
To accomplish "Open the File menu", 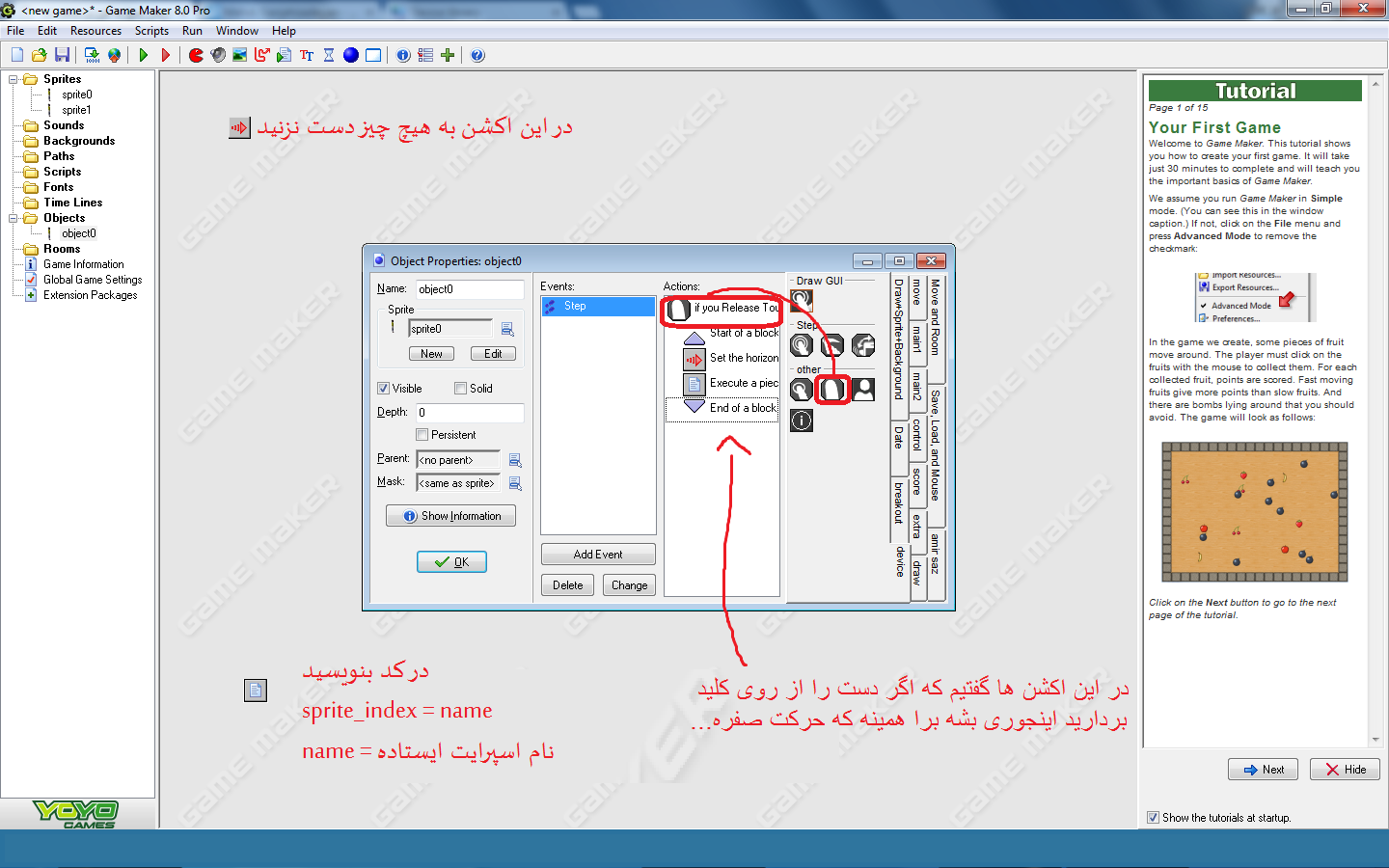I will point(15,31).
